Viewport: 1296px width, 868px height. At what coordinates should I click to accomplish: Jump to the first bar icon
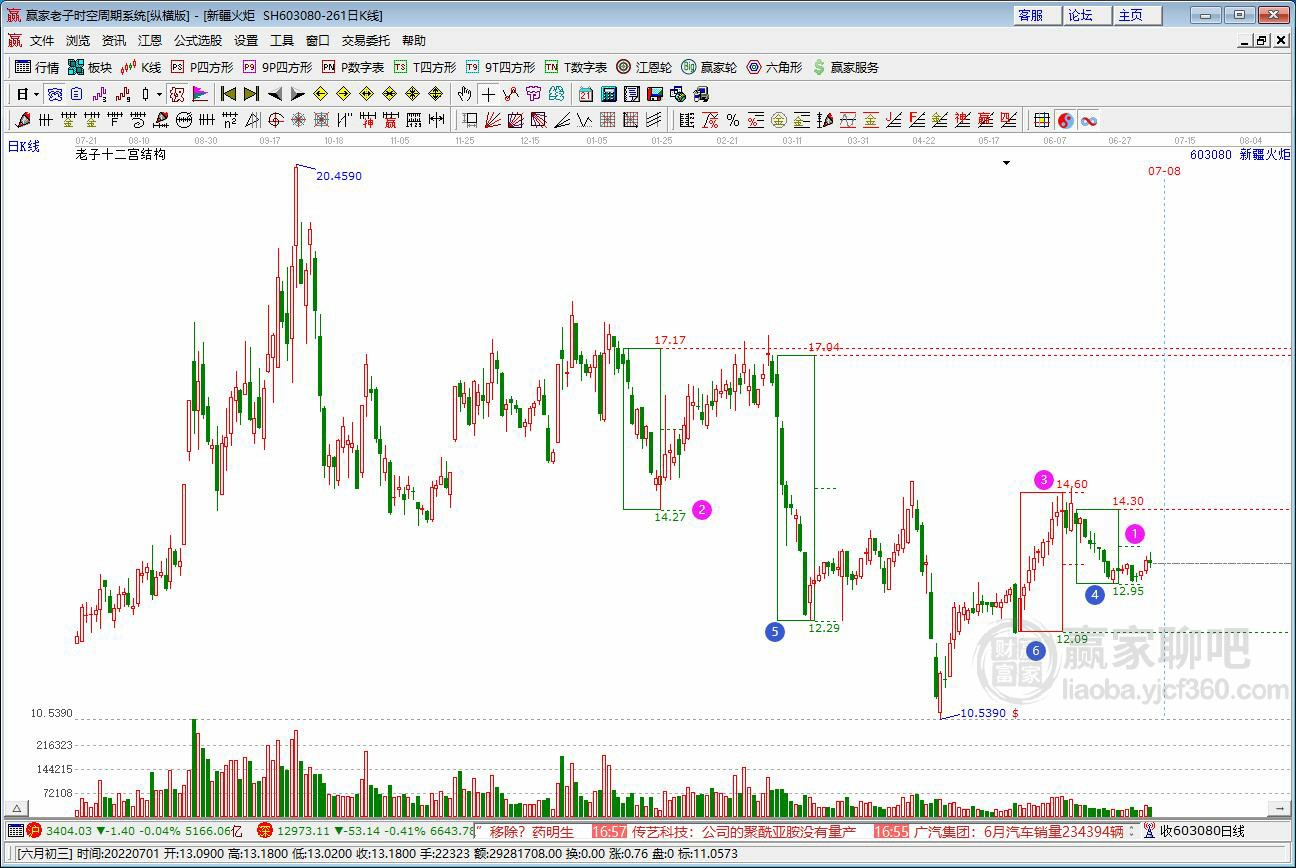228,94
